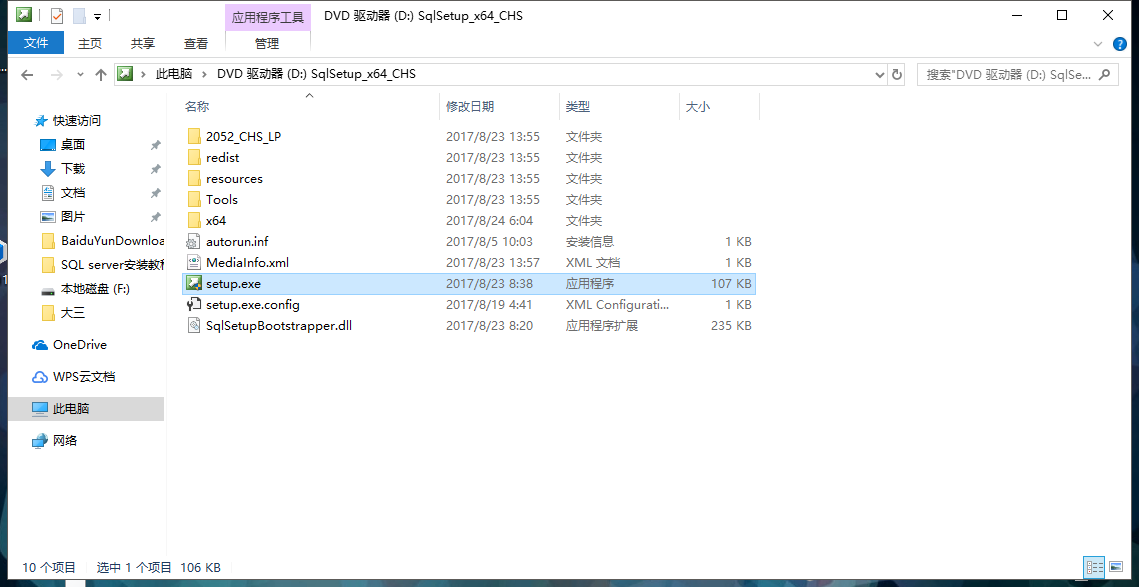Click the back navigation arrow
The height and width of the screenshot is (587, 1139).
pos(26,73)
